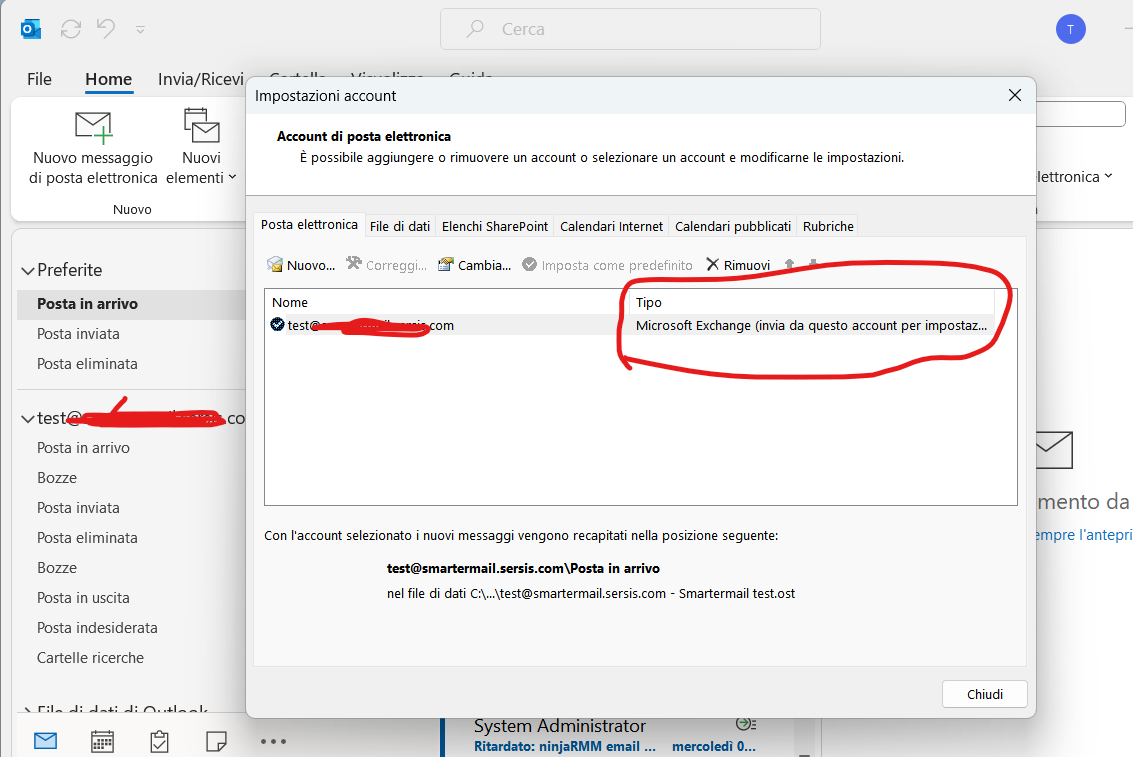
Task: Open the Calendari pubblicati tab
Action: 733,226
